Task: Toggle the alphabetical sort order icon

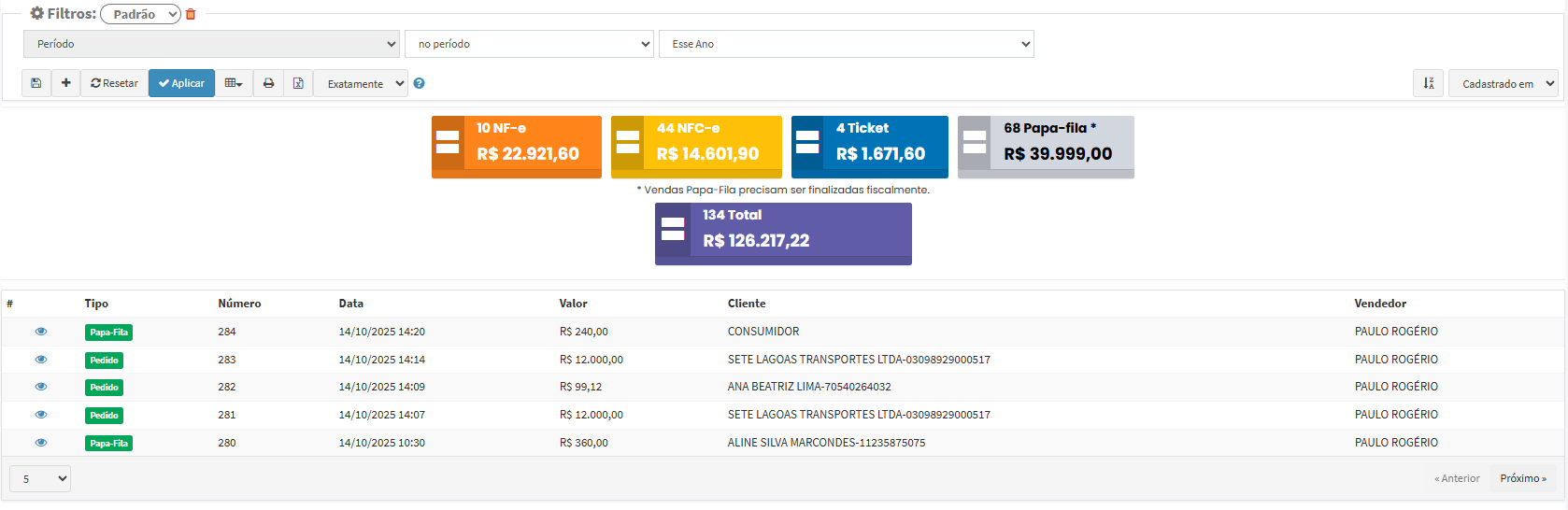Action: pyautogui.click(x=1428, y=83)
